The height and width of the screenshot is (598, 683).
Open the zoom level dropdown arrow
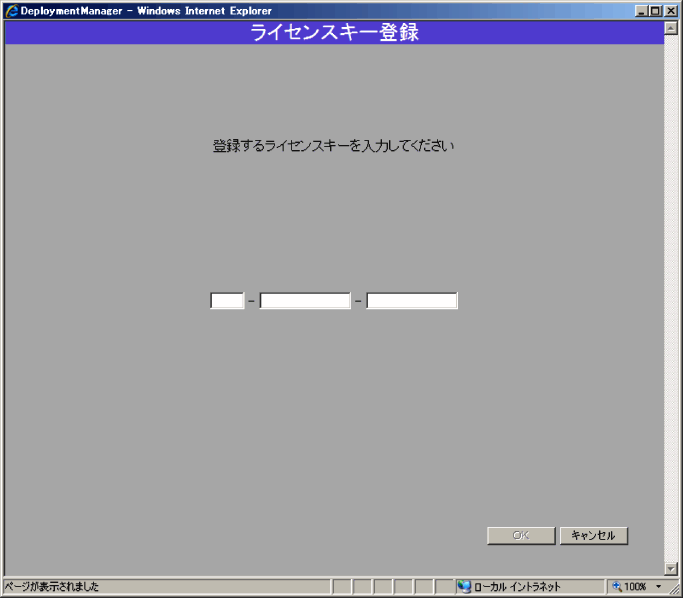click(658, 587)
